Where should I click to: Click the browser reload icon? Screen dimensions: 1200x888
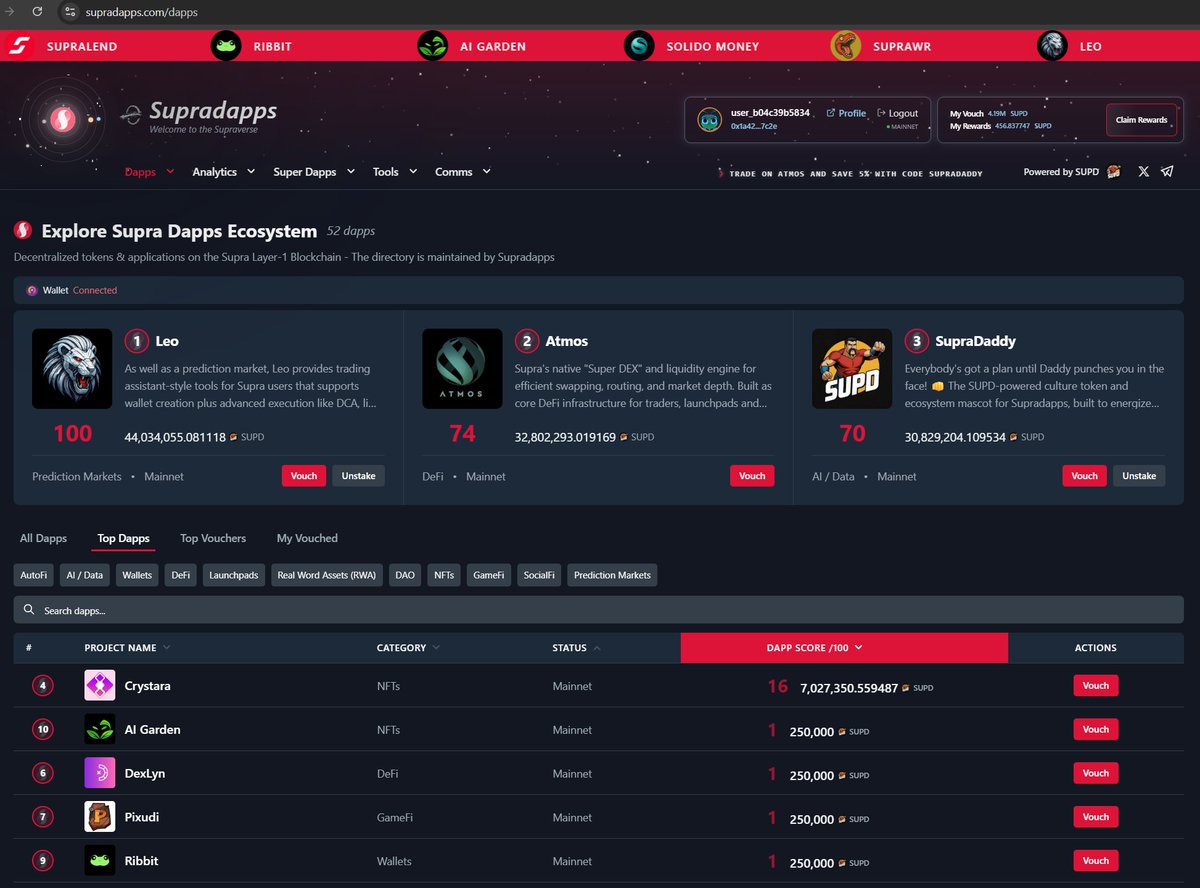point(38,12)
